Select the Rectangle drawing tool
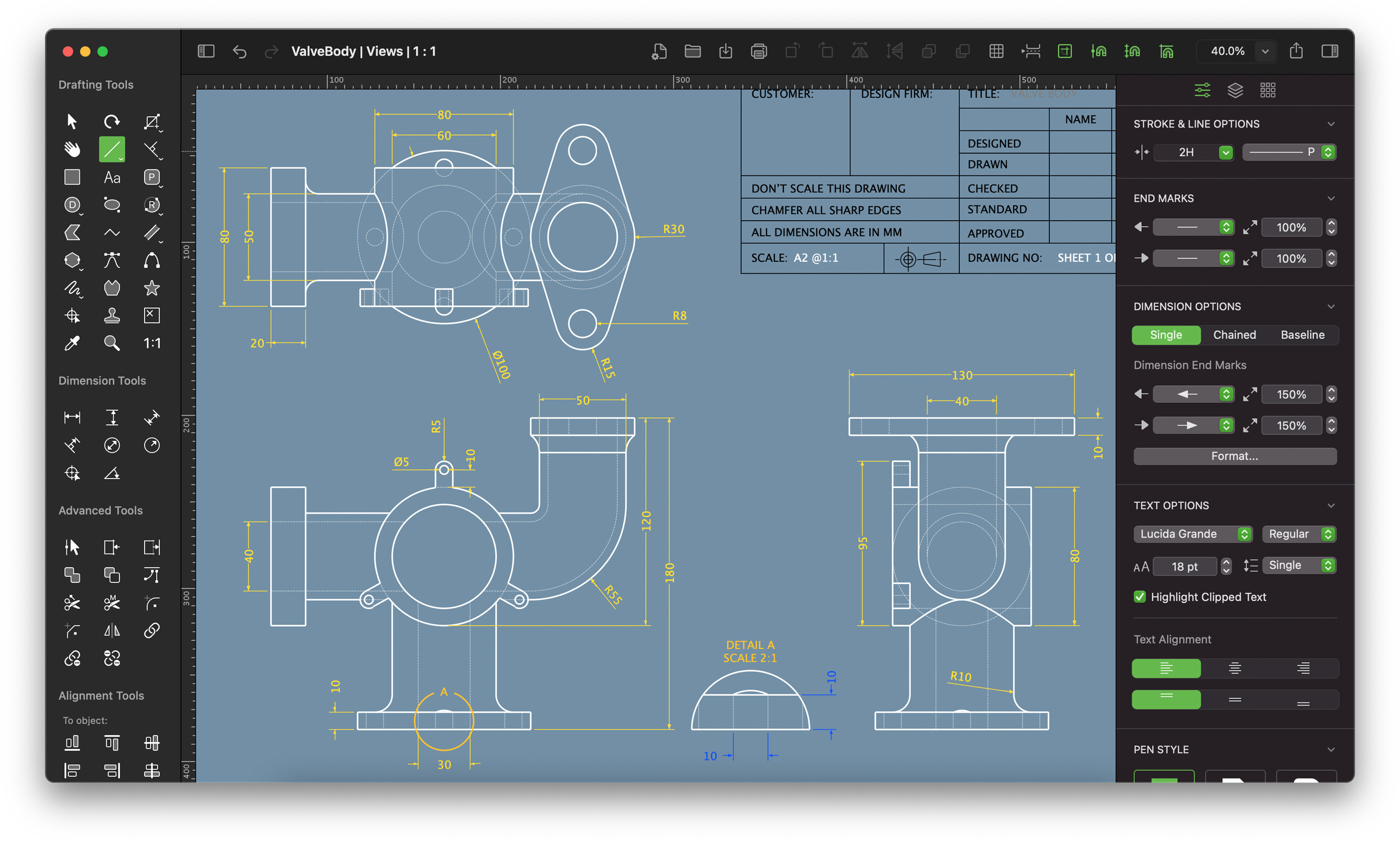This screenshot has height=842, width=1400. (72, 177)
